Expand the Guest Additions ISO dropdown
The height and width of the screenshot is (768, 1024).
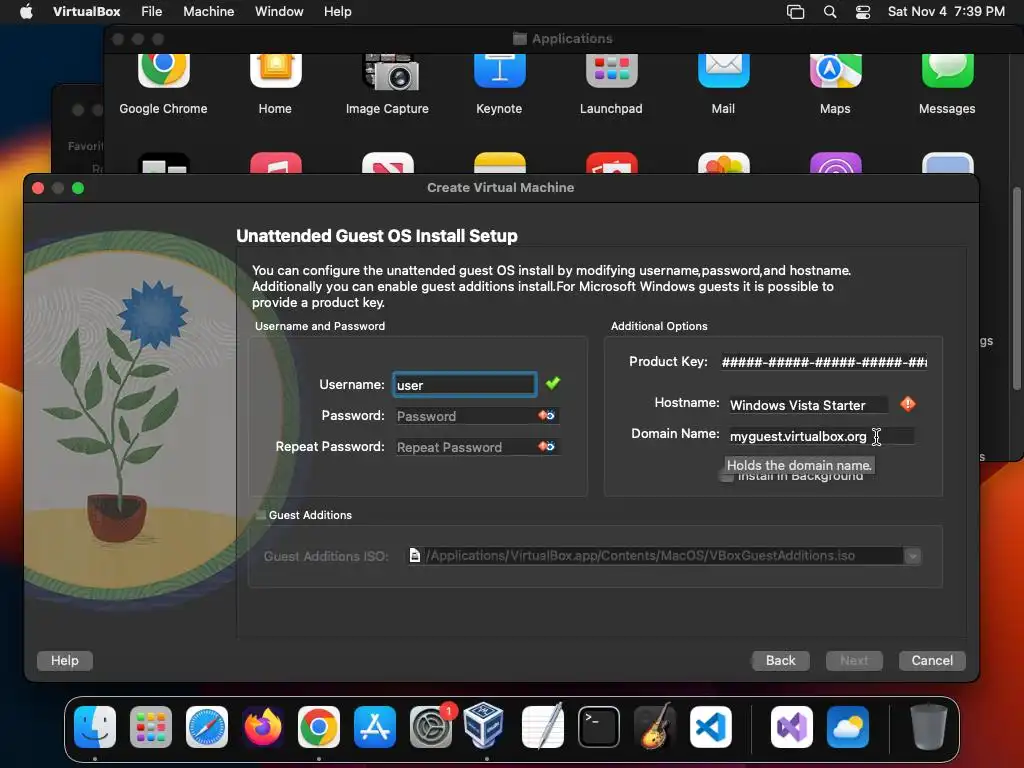[x=912, y=556]
